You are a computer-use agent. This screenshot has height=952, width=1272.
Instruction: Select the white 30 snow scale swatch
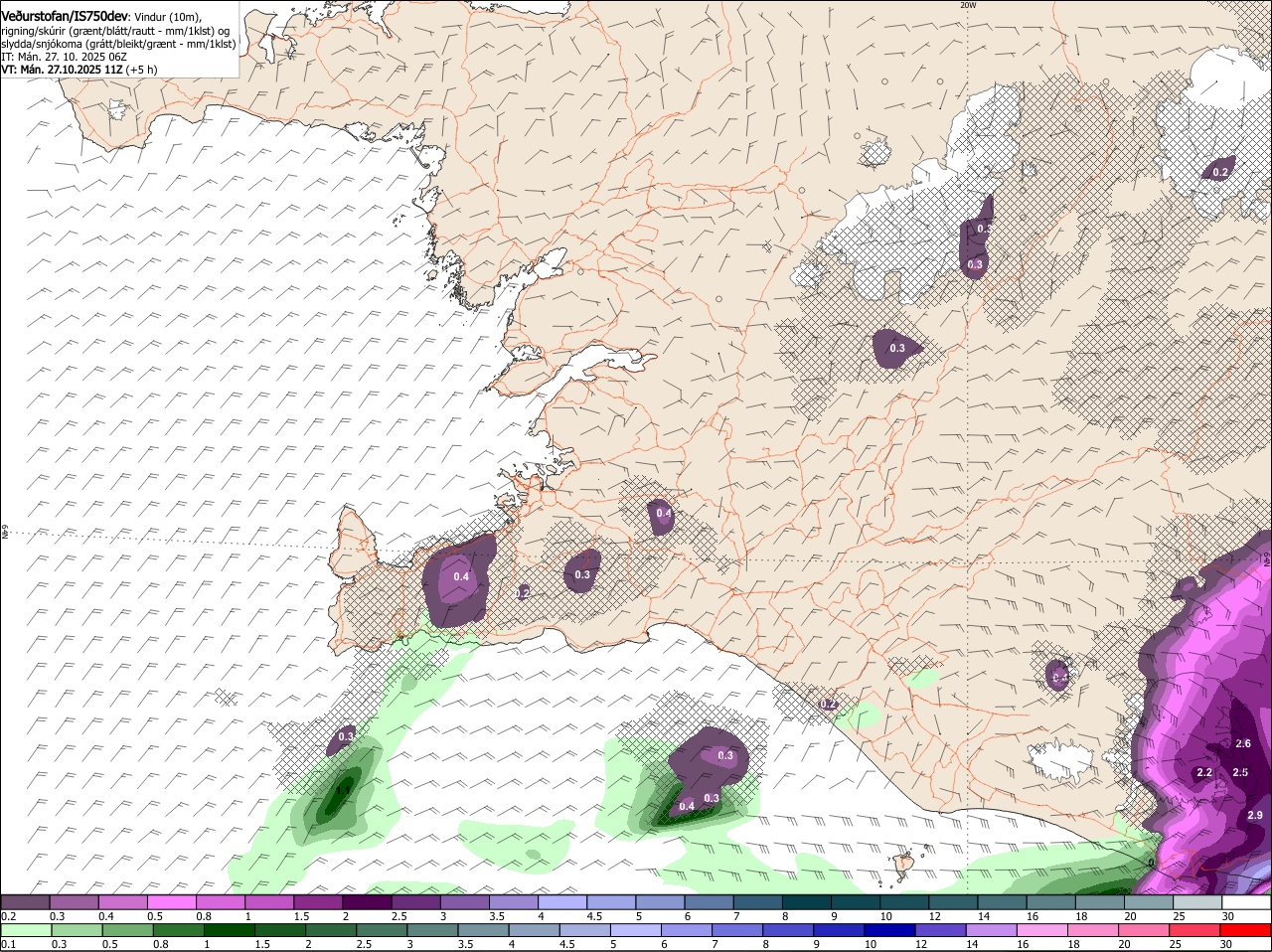click(1247, 902)
